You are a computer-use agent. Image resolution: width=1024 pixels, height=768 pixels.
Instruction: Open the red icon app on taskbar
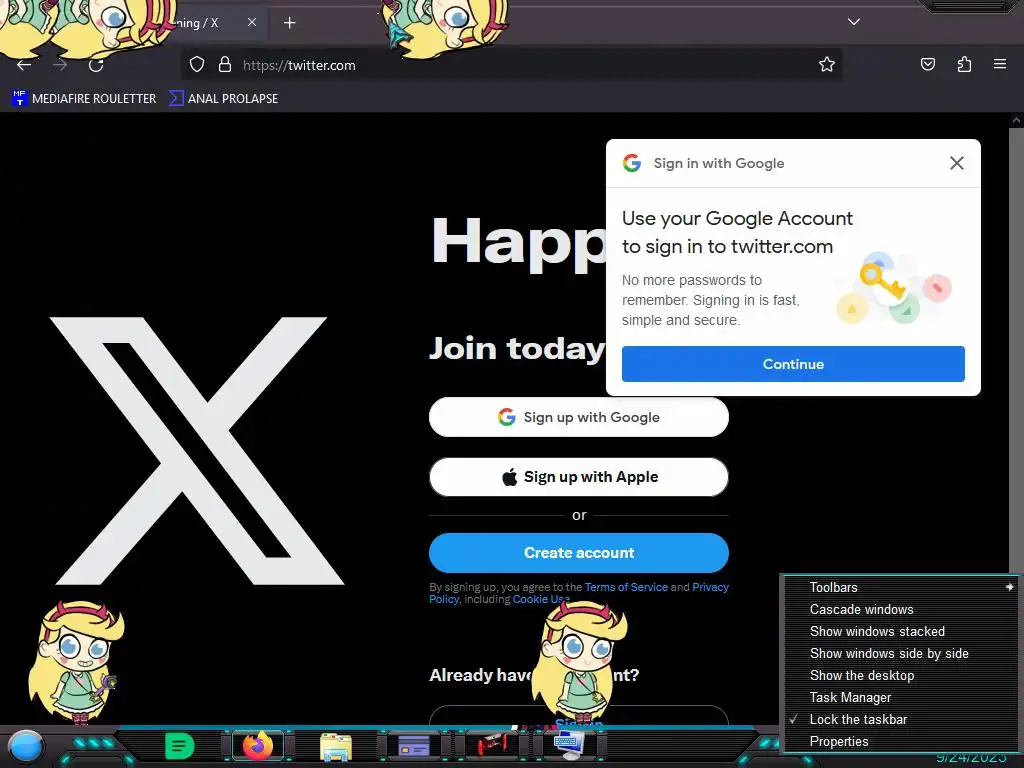click(491, 745)
